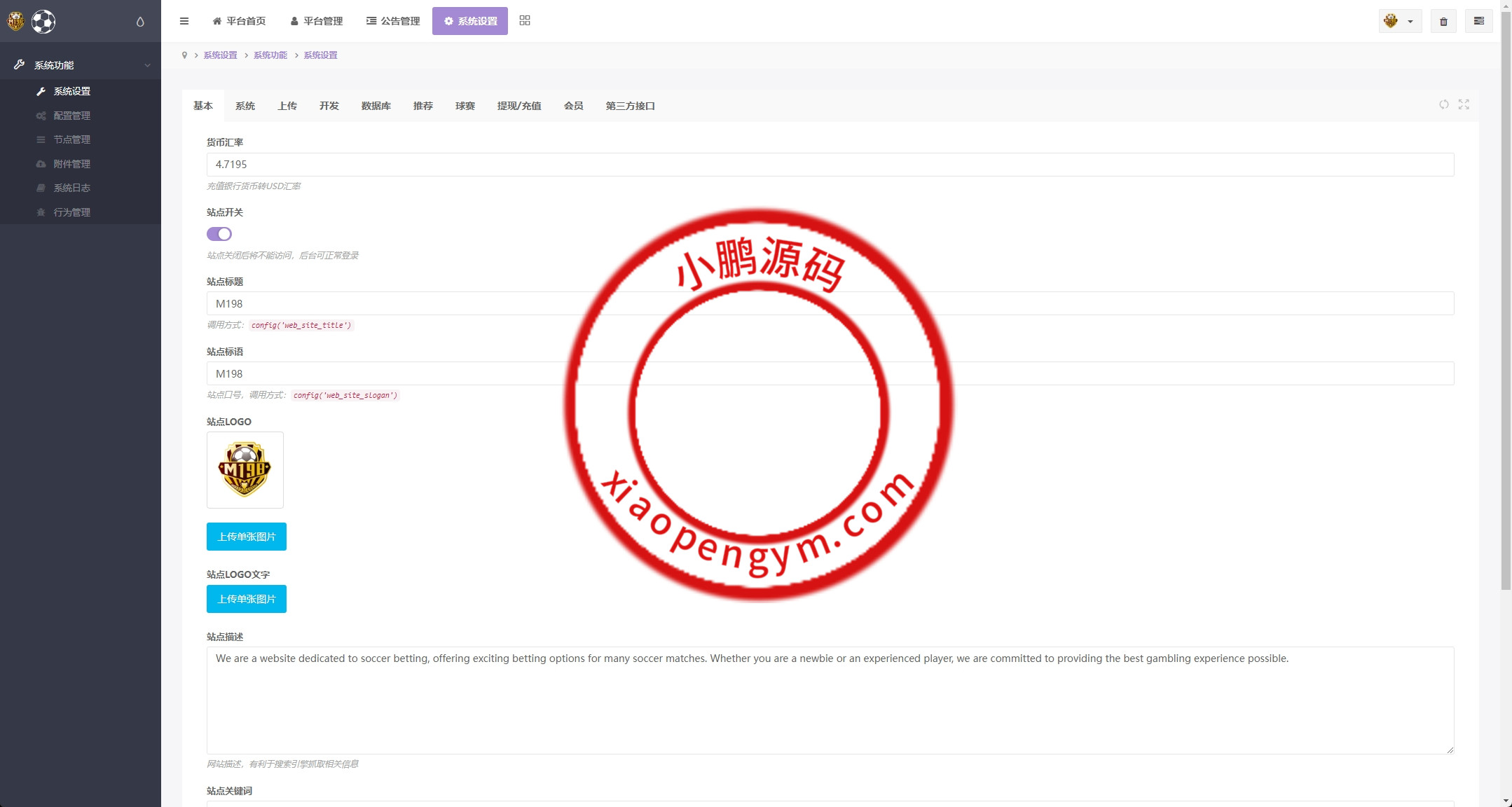Click the hamburger sidebar toggle icon
This screenshot has width=1512, height=807.
[184, 21]
